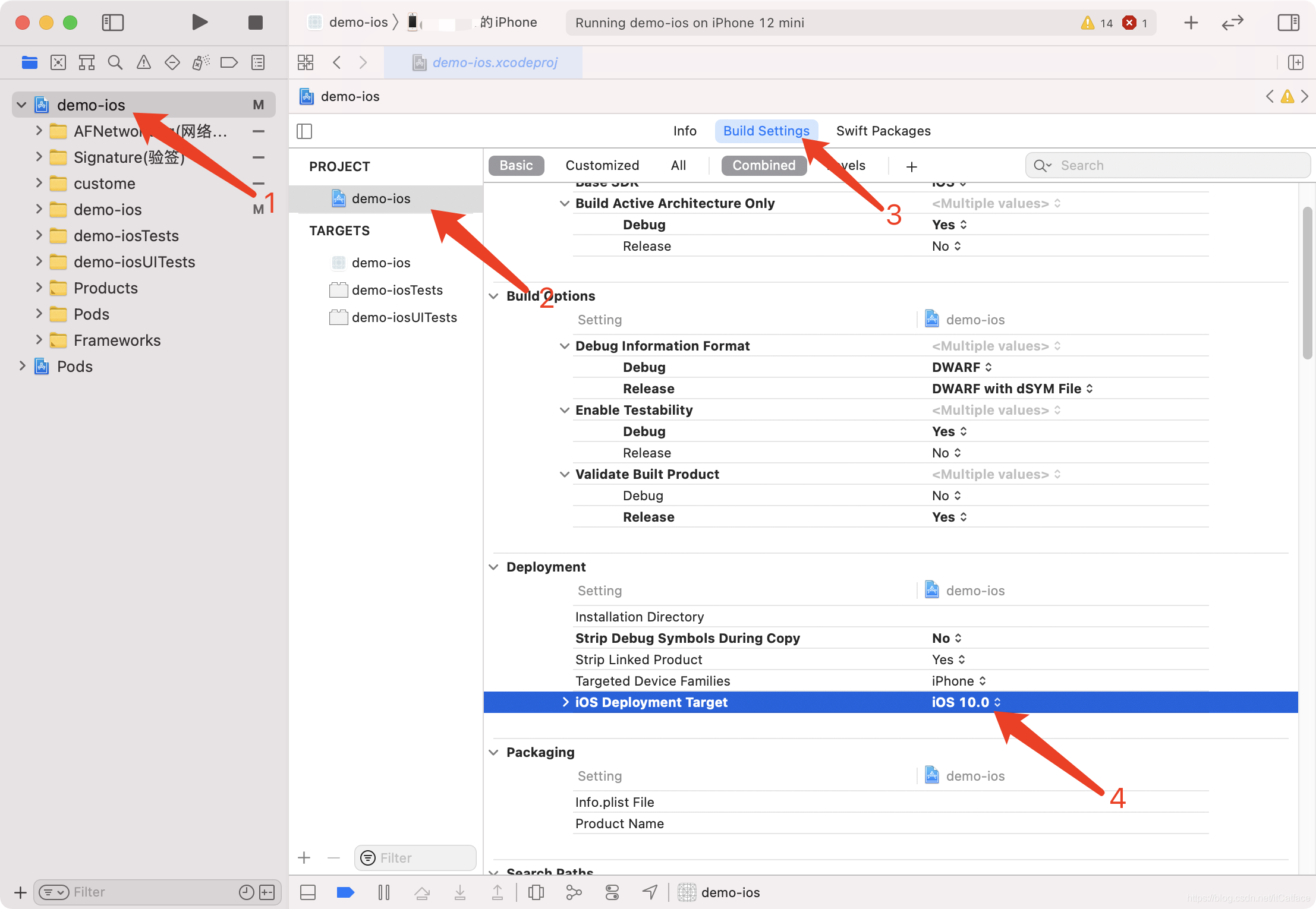The width and height of the screenshot is (1316, 909).
Task: Switch to the Swift Packages tab
Action: click(x=883, y=131)
